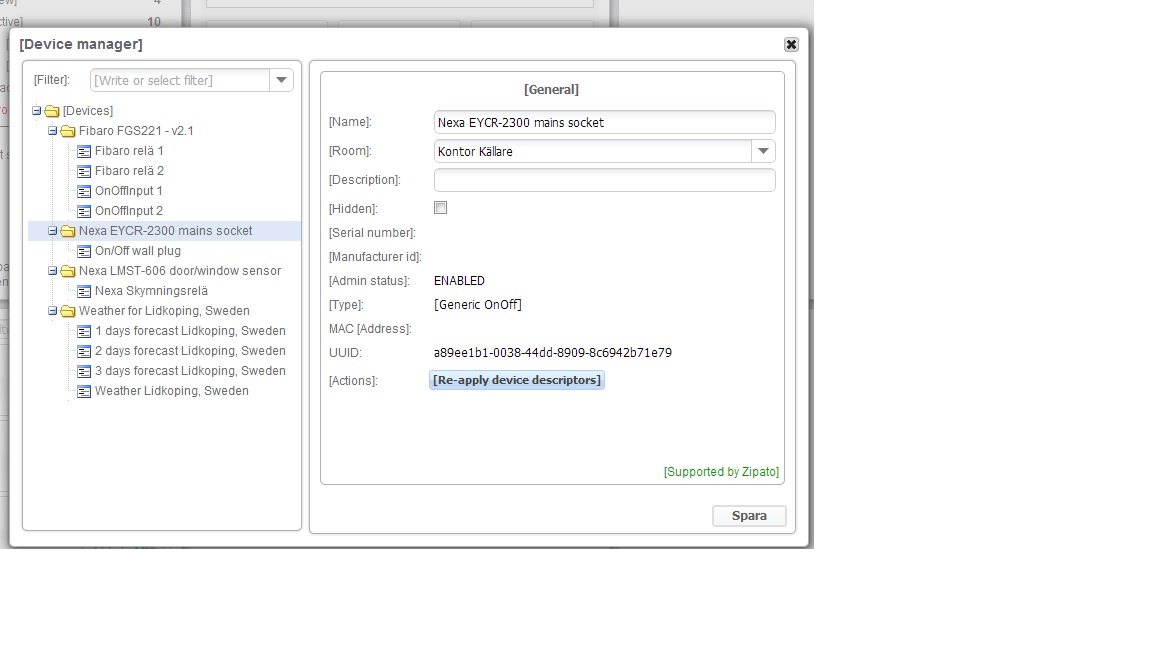This screenshot has width=1152, height=648.
Task: Click the 2 days forecast device icon
Action: coord(84,351)
